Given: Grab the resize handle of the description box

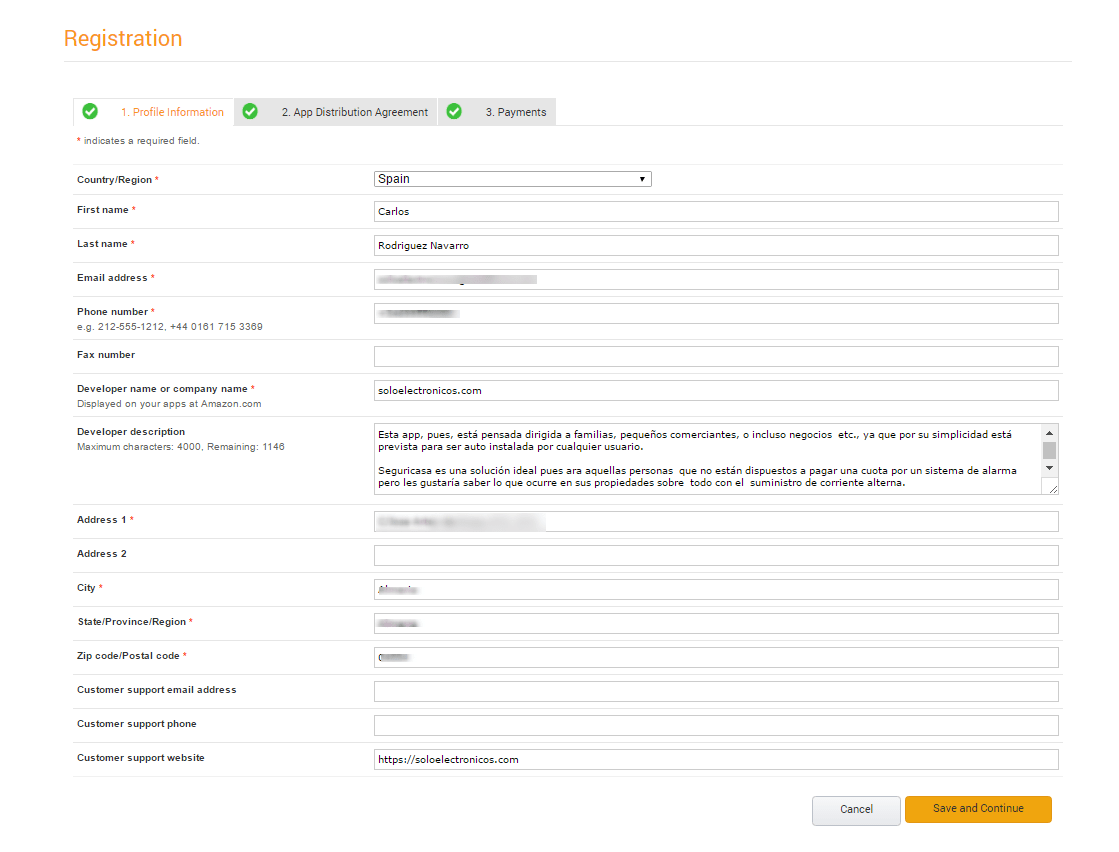Looking at the screenshot, I should 1051,488.
